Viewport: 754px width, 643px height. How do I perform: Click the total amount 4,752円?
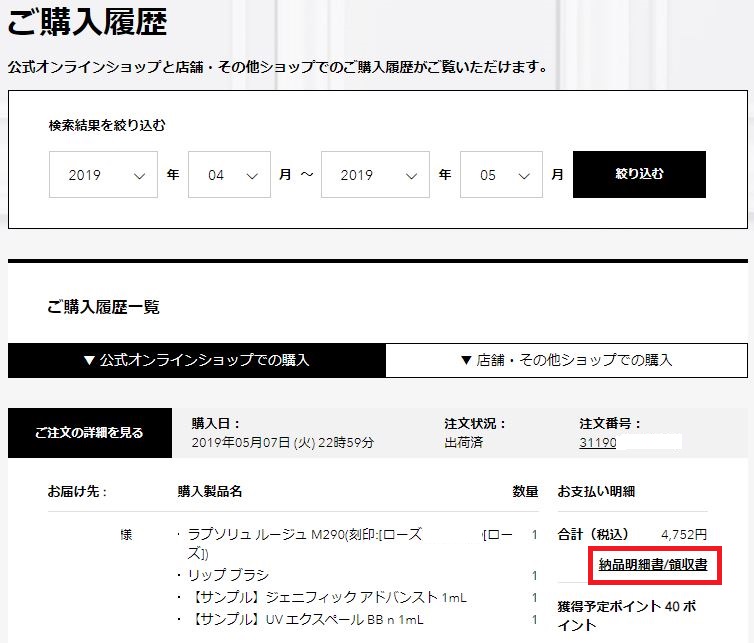tap(683, 534)
